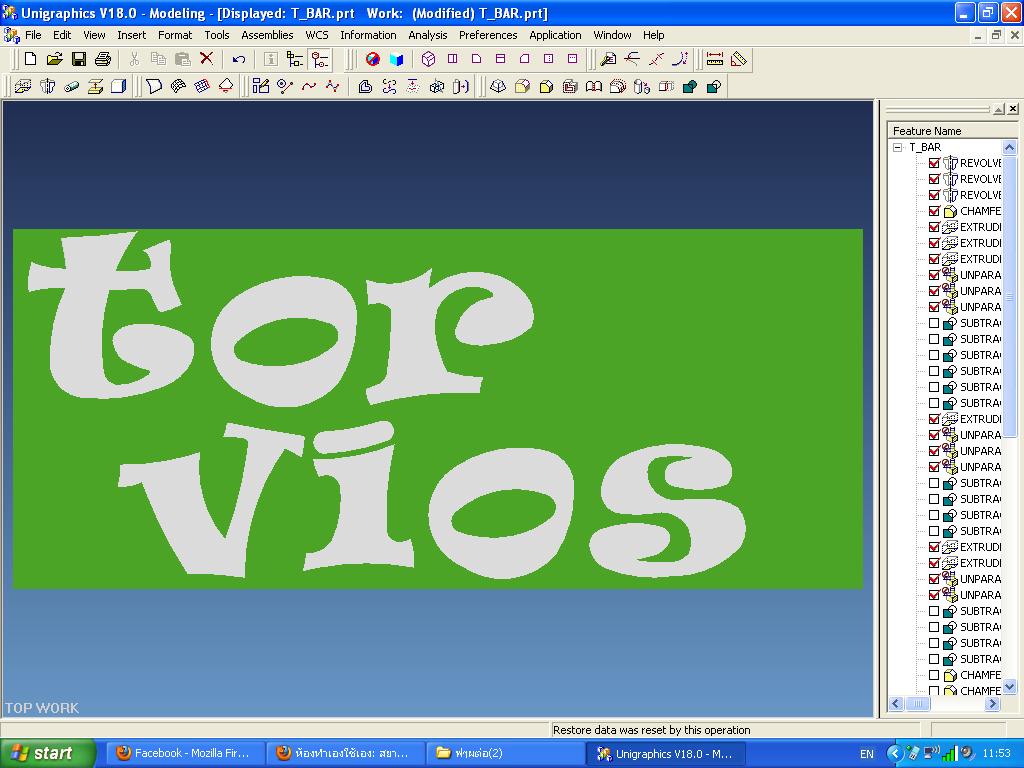Open the Assembly Navigator icon

pyautogui.click(x=295, y=59)
